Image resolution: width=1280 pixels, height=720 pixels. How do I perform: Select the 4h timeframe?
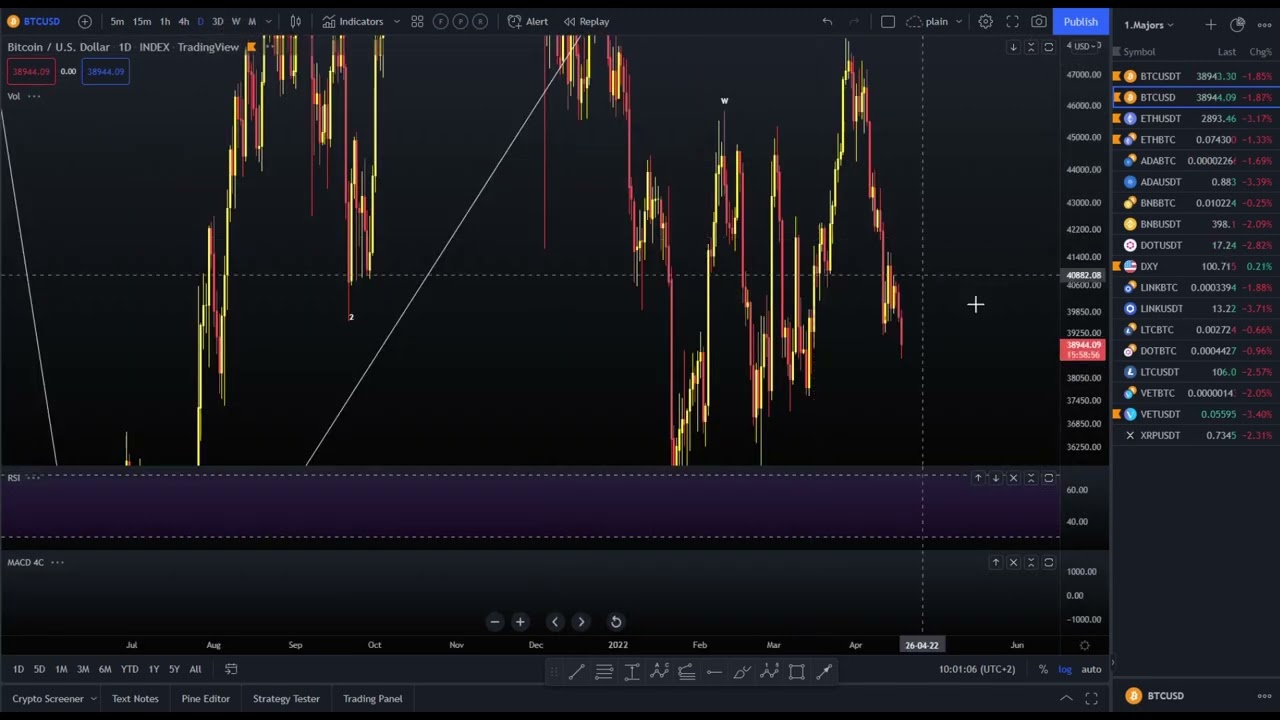tap(183, 21)
